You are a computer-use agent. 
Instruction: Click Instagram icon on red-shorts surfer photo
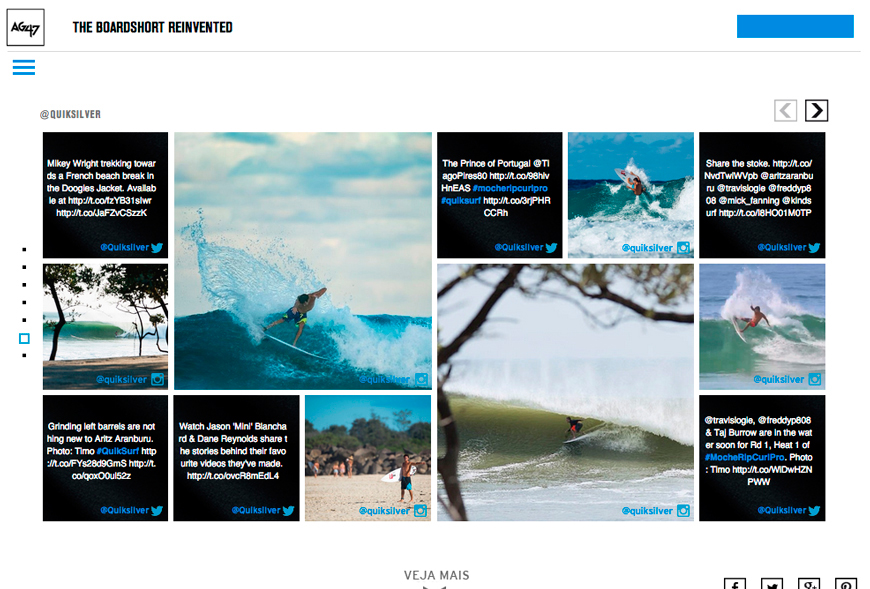[x=815, y=379]
